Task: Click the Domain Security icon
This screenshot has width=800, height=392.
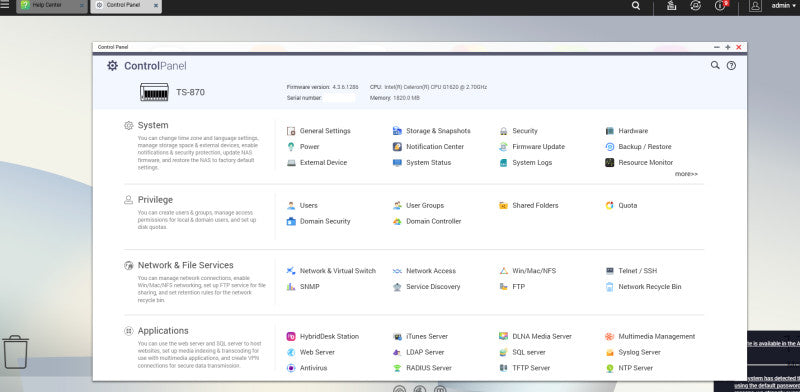Action: tap(291, 222)
